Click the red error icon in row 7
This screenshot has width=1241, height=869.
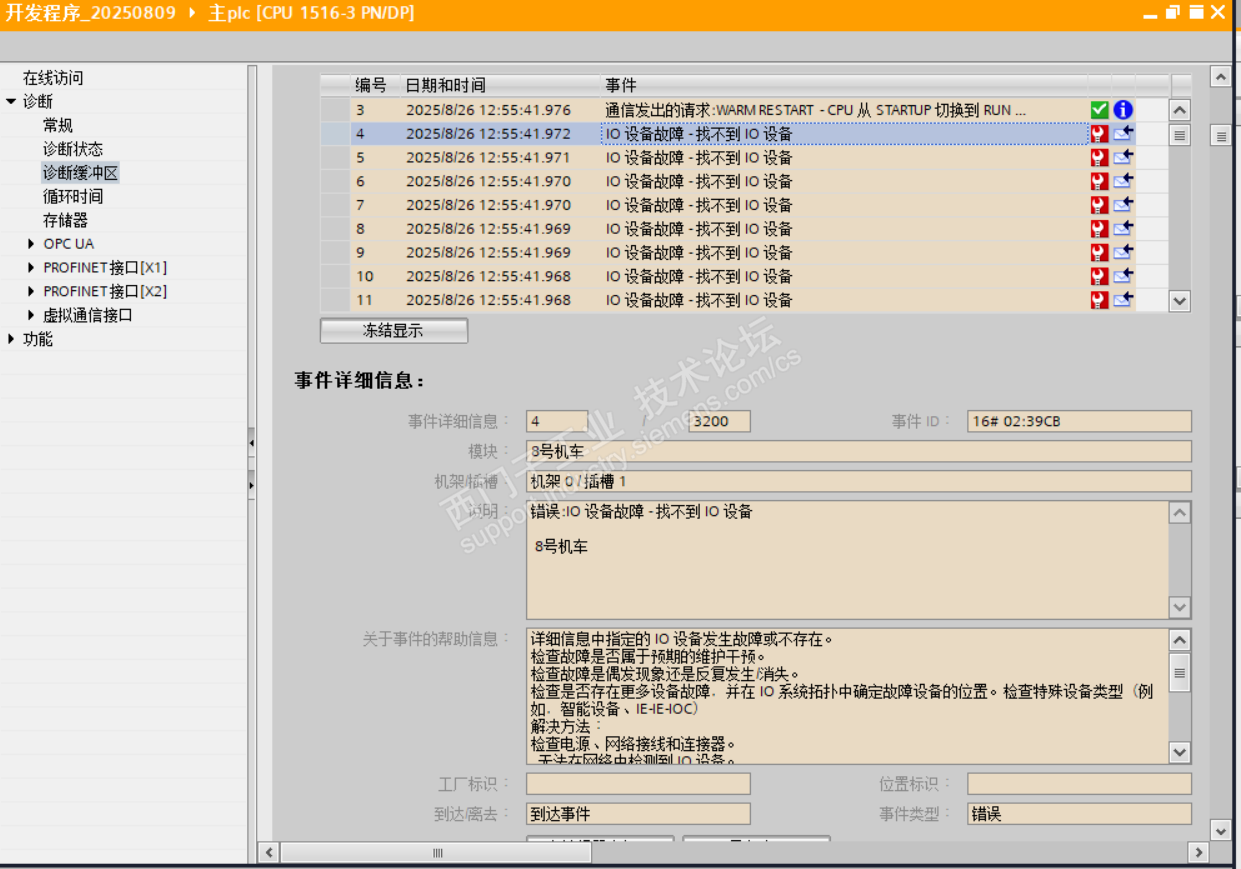(x=1099, y=205)
